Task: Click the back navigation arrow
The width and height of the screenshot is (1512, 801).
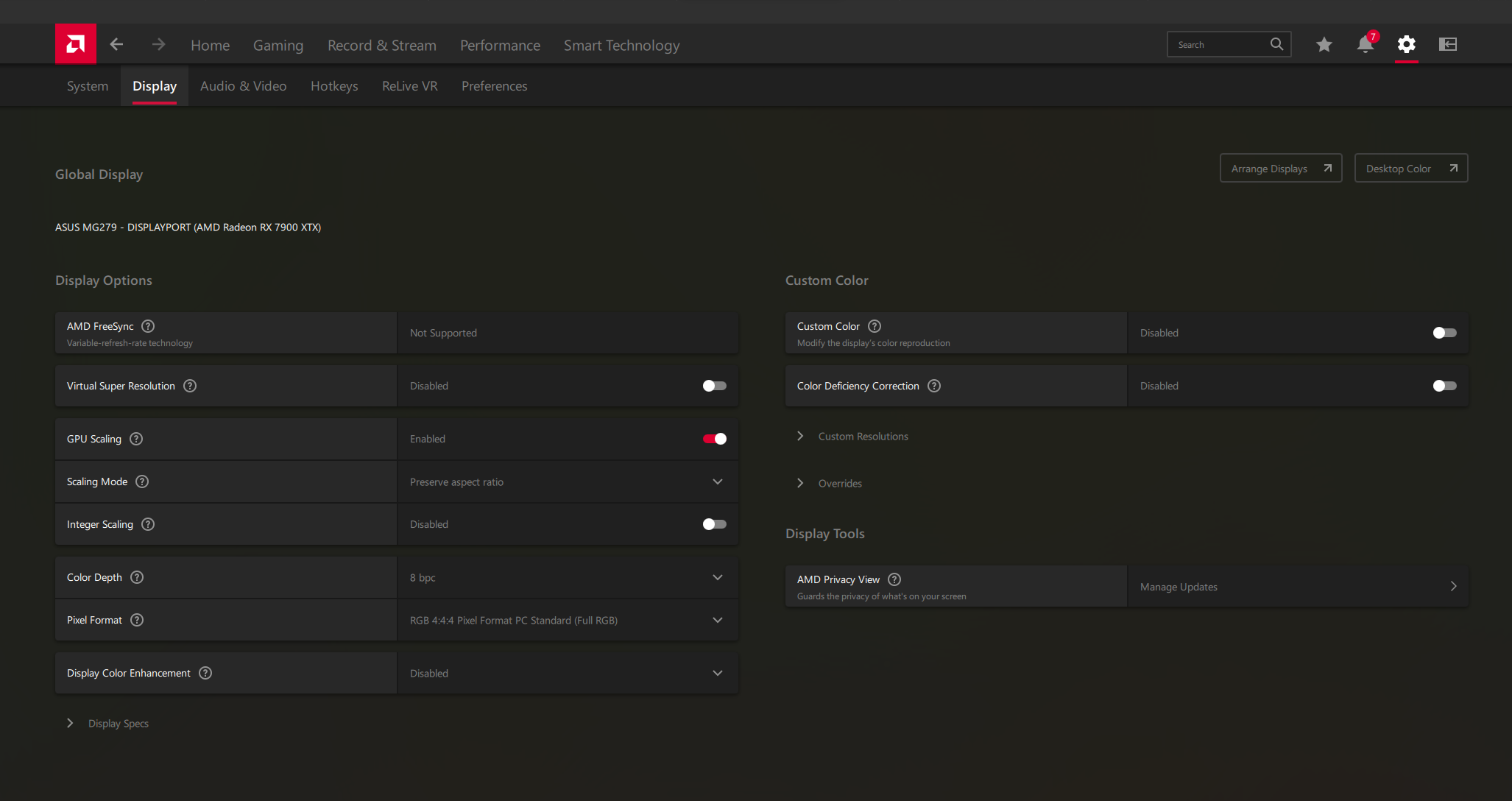Action: [116, 44]
